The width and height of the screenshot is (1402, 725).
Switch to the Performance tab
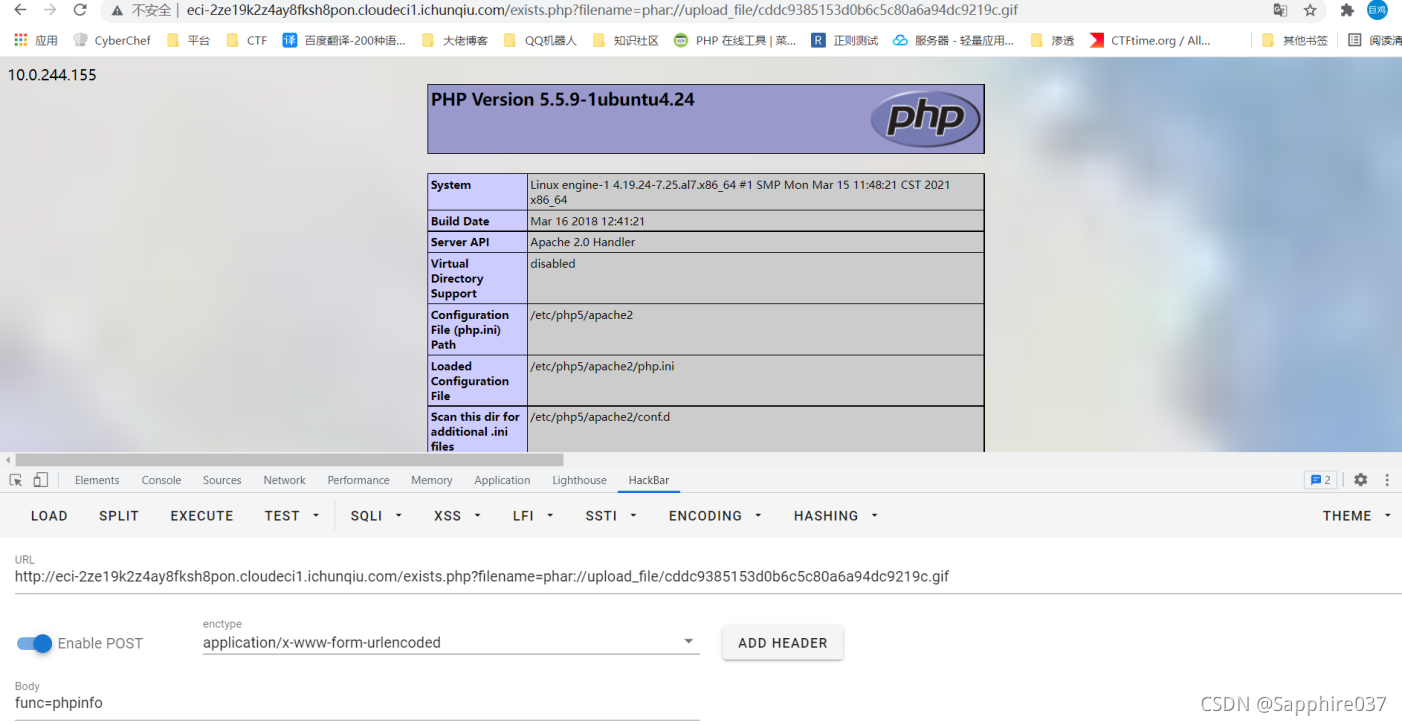pos(358,480)
